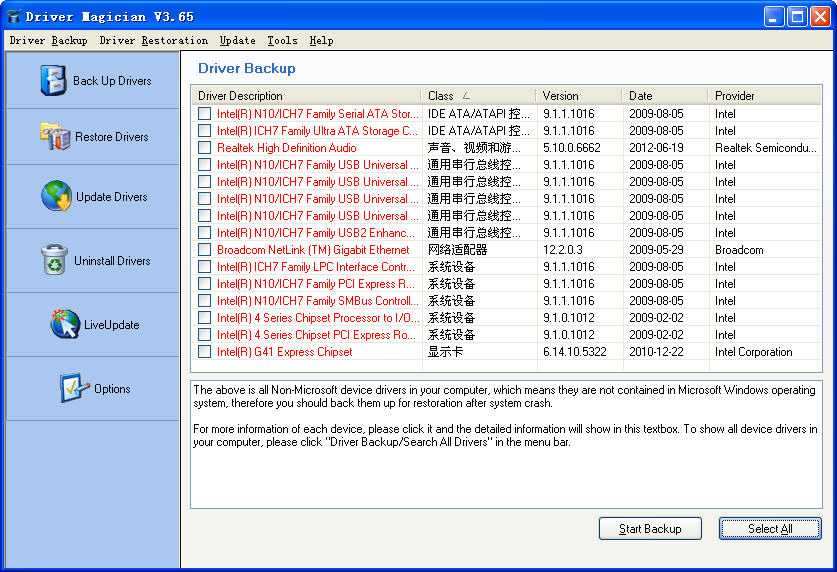Viewport: 837px width, 572px height.
Task: Check the Intel ICH7 LPC Interface Controller box
Action: click(204, 267)
